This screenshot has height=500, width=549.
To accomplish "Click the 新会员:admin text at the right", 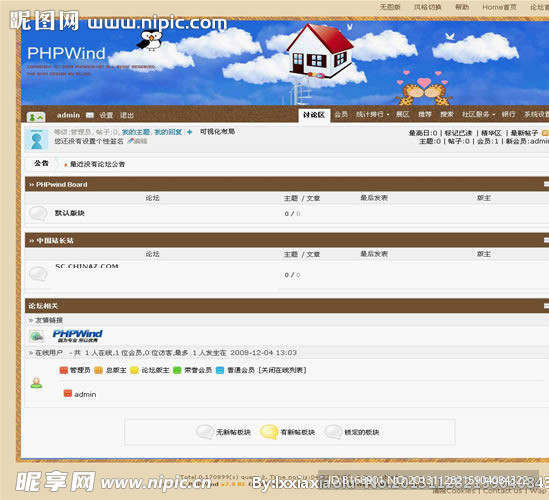I will point(527,141).
